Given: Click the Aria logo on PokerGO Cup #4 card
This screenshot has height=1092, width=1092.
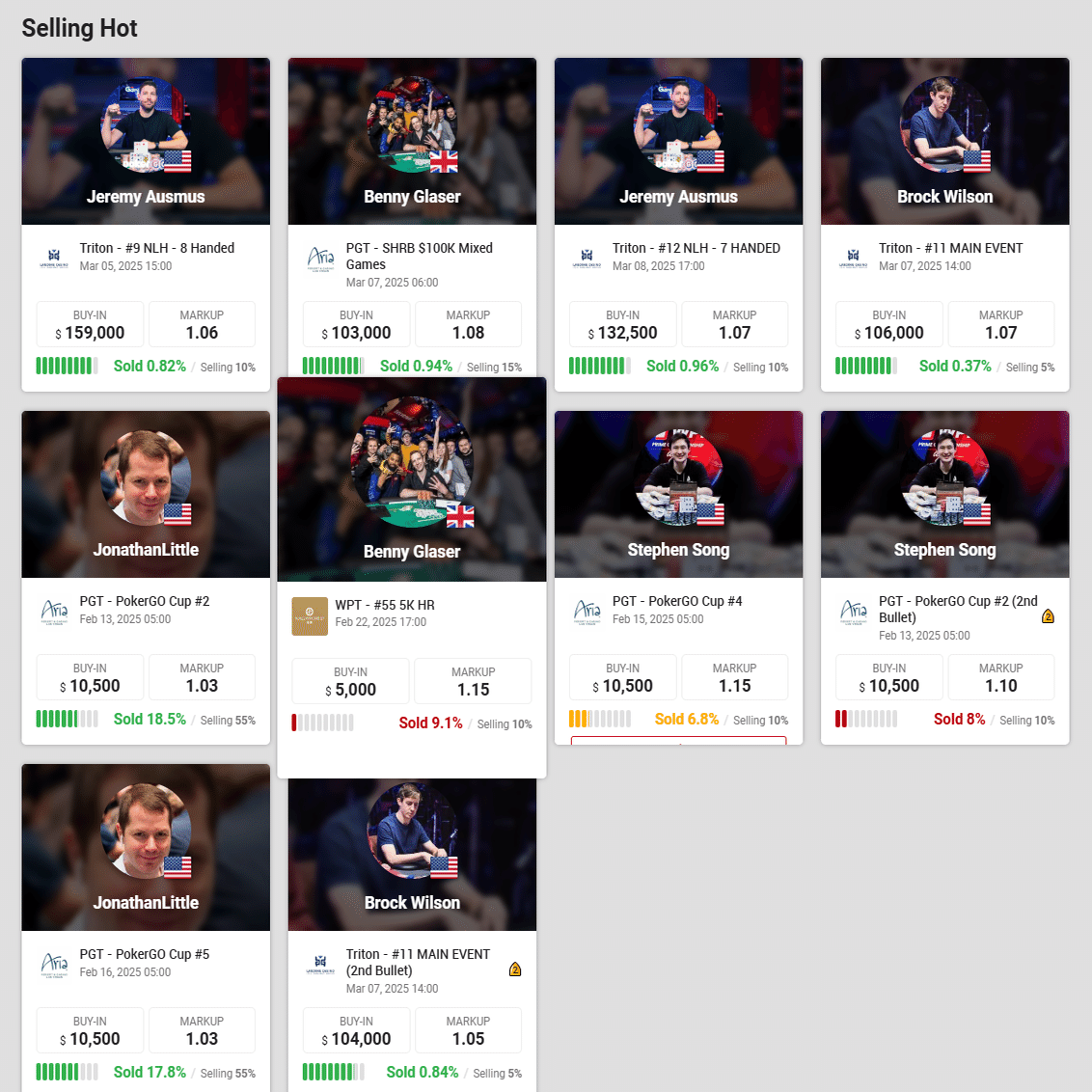Looking at the screenshot, I should [x=587, y=613].
